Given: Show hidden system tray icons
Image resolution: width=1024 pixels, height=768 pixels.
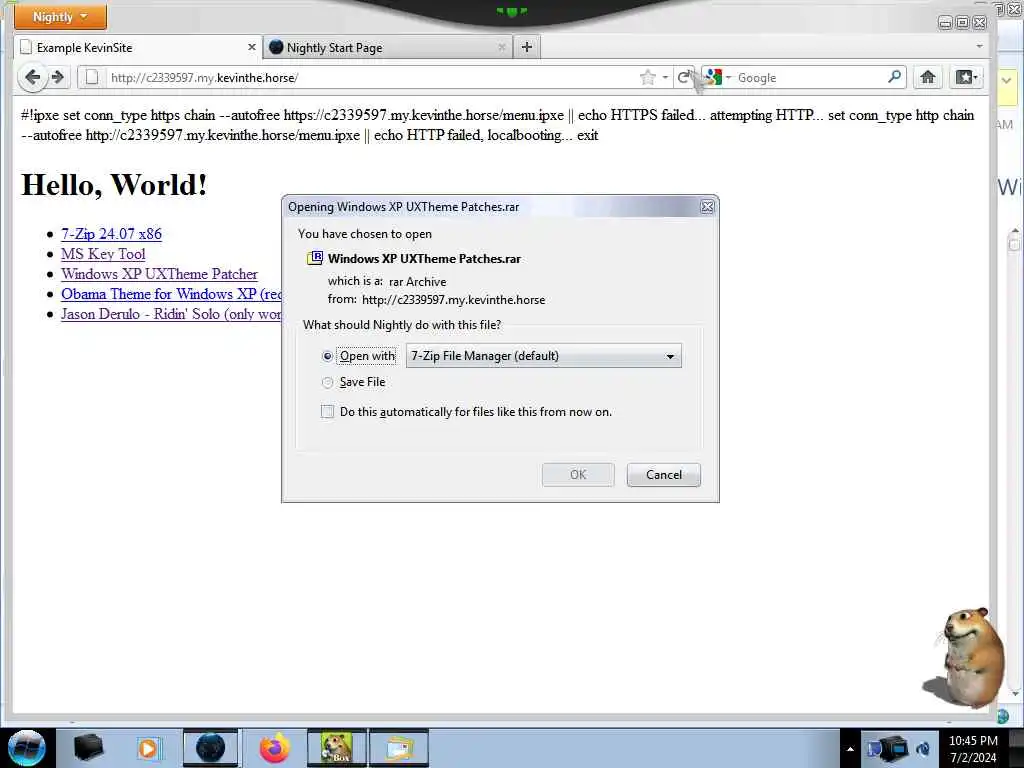Looking at the screenshot, I should (x=850, y=748).
